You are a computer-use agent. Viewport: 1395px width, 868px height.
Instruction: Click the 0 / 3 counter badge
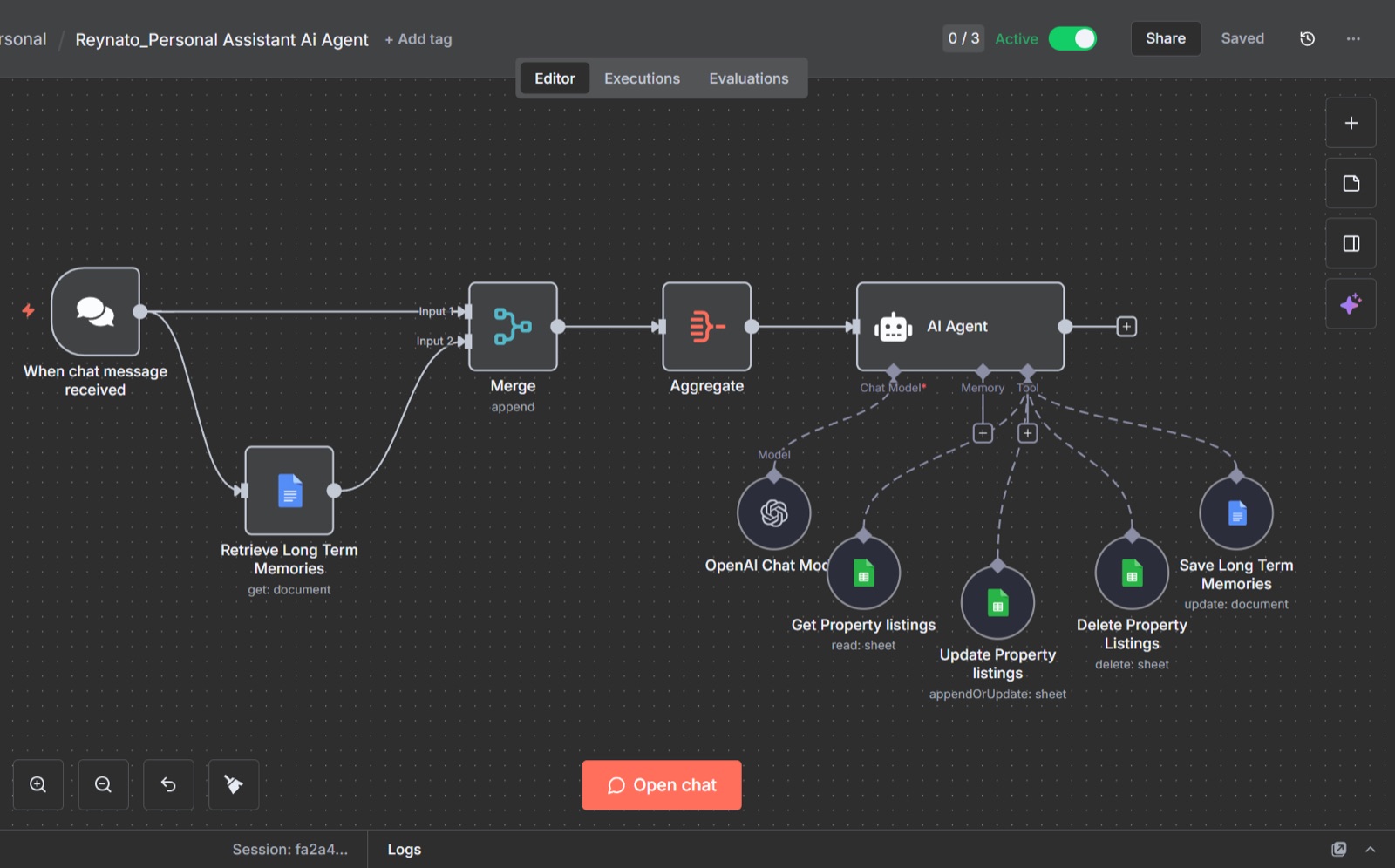963,38
